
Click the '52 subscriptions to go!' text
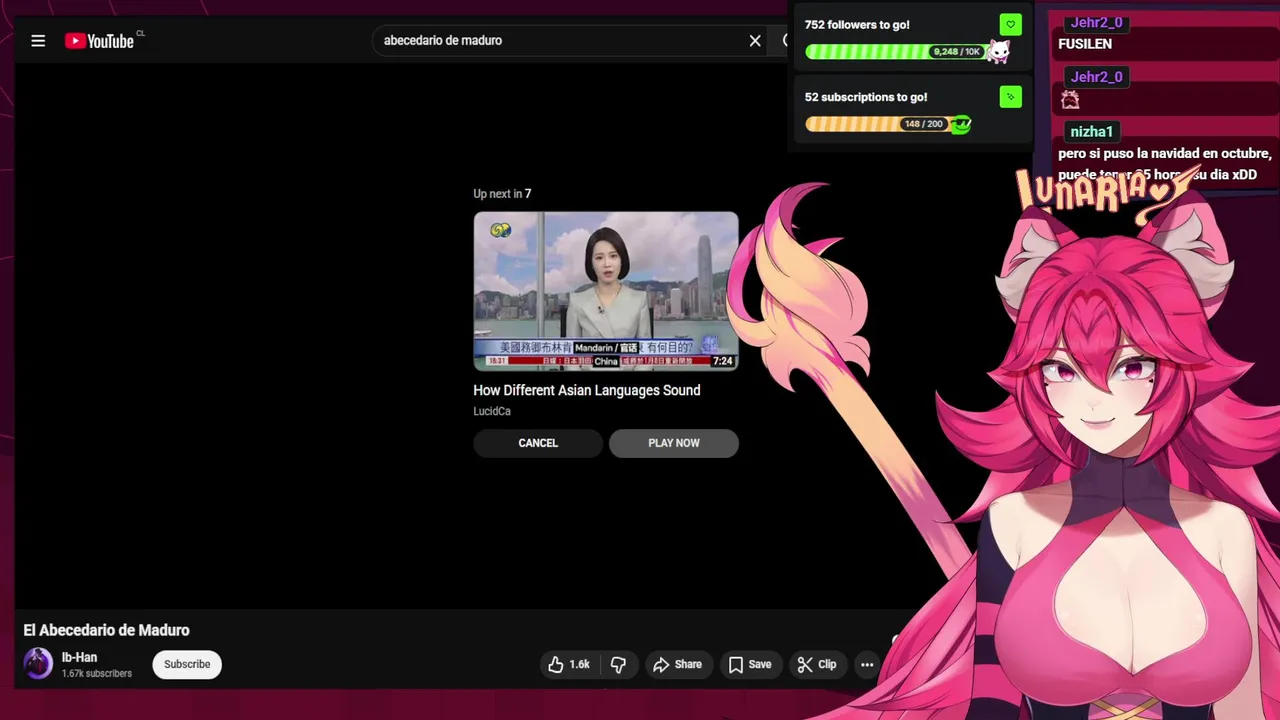(866, 97)
